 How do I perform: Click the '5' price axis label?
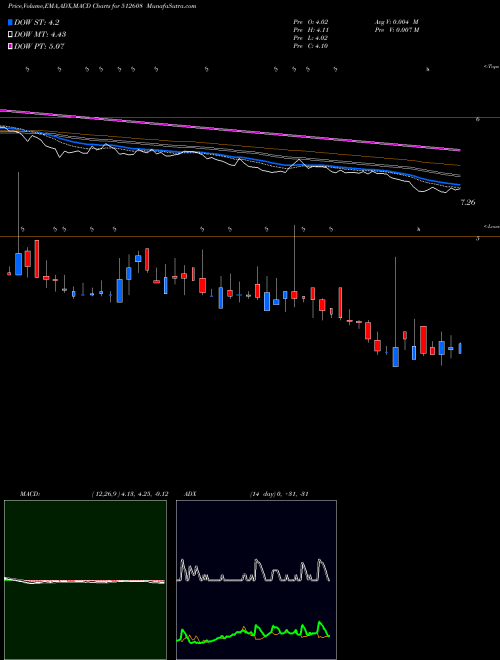(478, 239)
